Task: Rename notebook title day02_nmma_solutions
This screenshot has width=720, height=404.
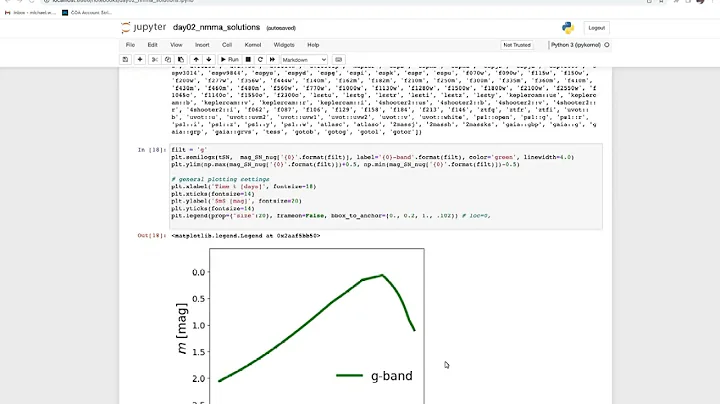Action: pos(216,28)
